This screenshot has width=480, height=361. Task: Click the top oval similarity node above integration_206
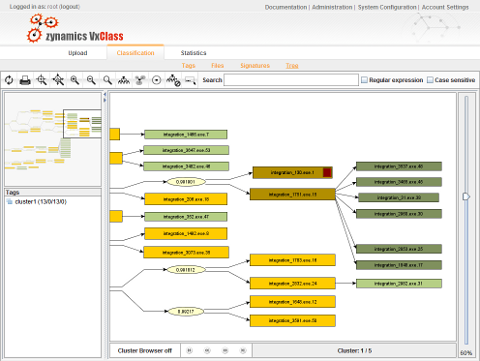pos(186,182)
